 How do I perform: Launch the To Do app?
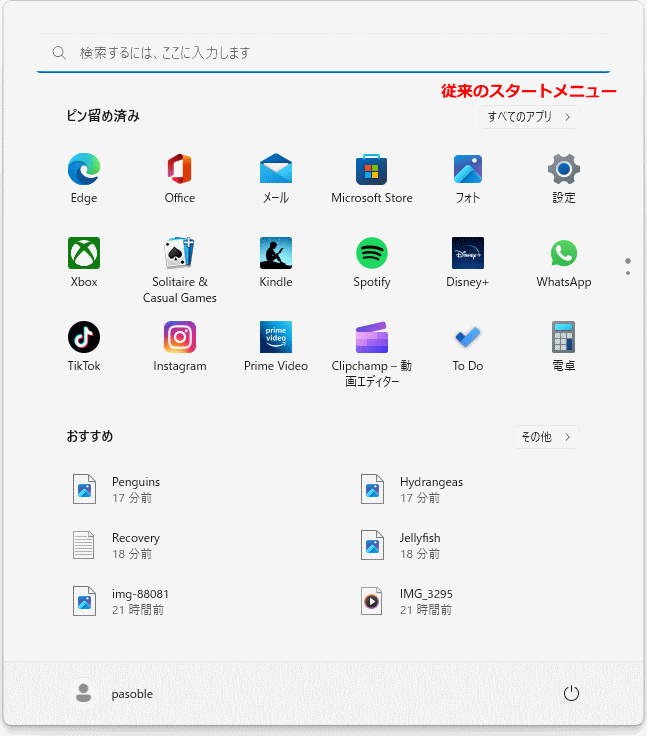pyautogui.click(x=468, y=346)
